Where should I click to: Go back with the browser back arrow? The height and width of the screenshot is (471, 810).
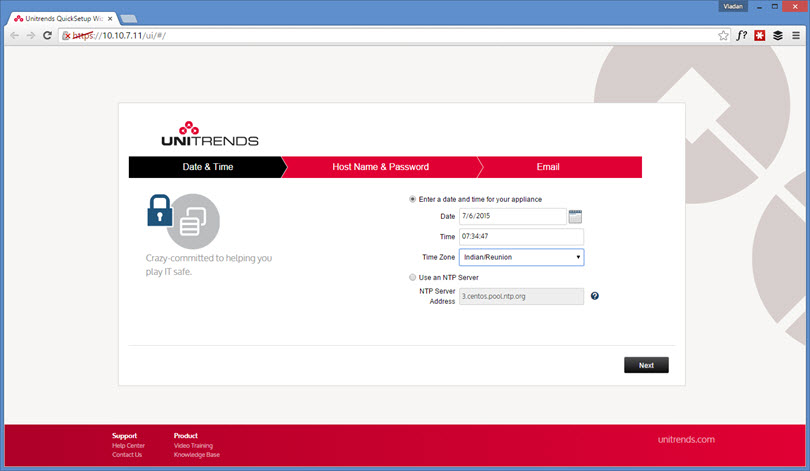point(14,36)
